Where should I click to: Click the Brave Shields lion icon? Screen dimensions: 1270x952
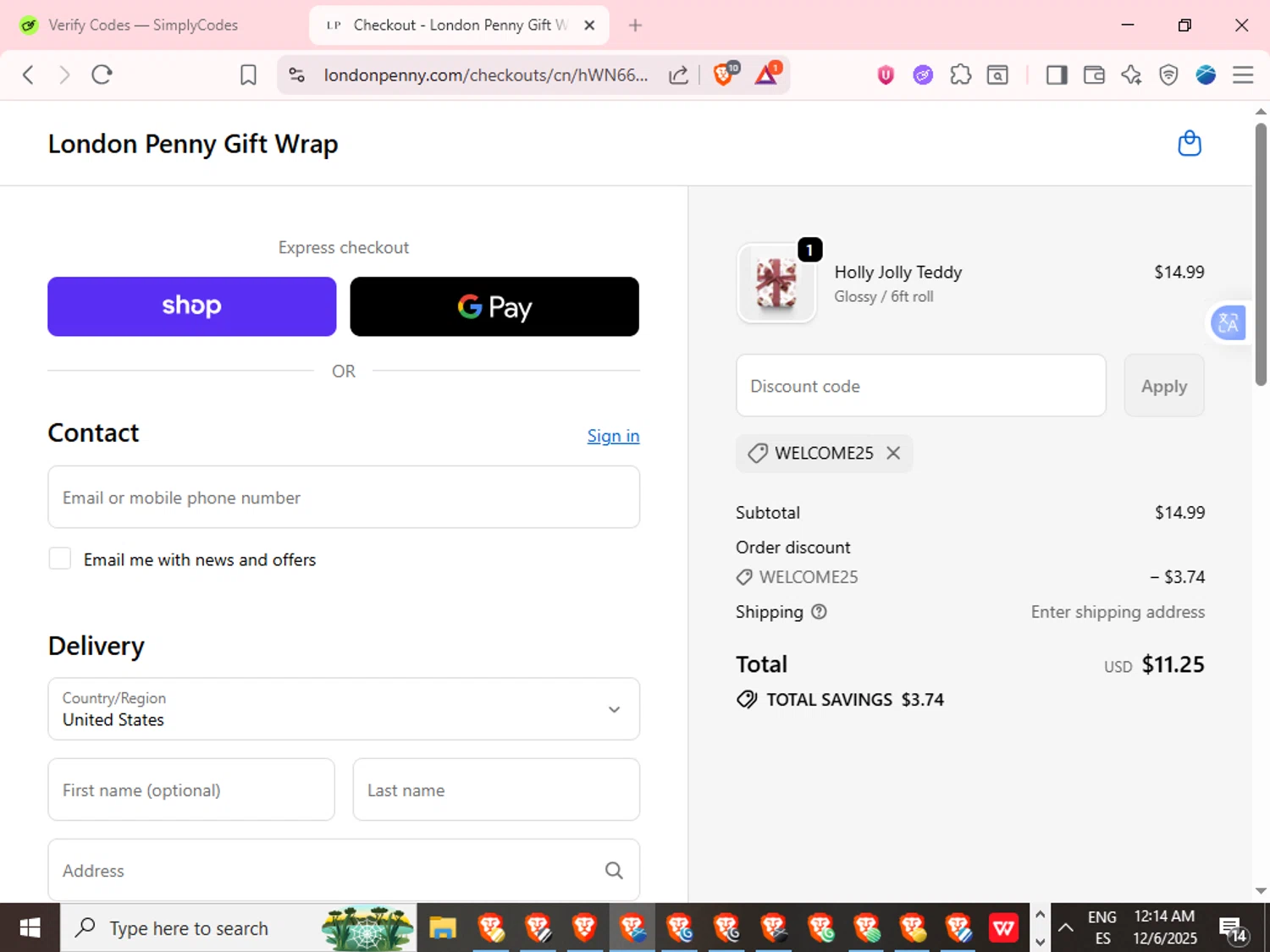pos(724,74)
